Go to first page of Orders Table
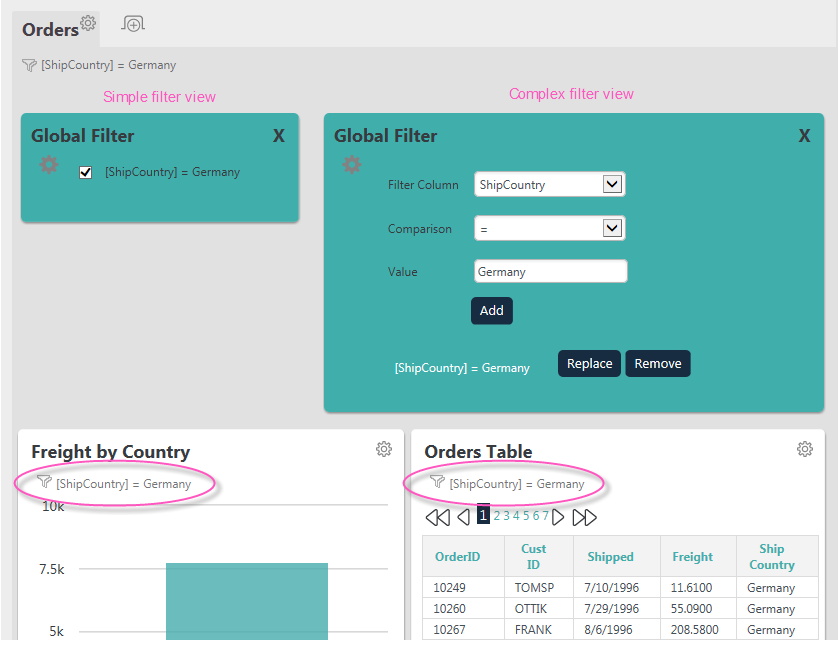 point(438,517)
